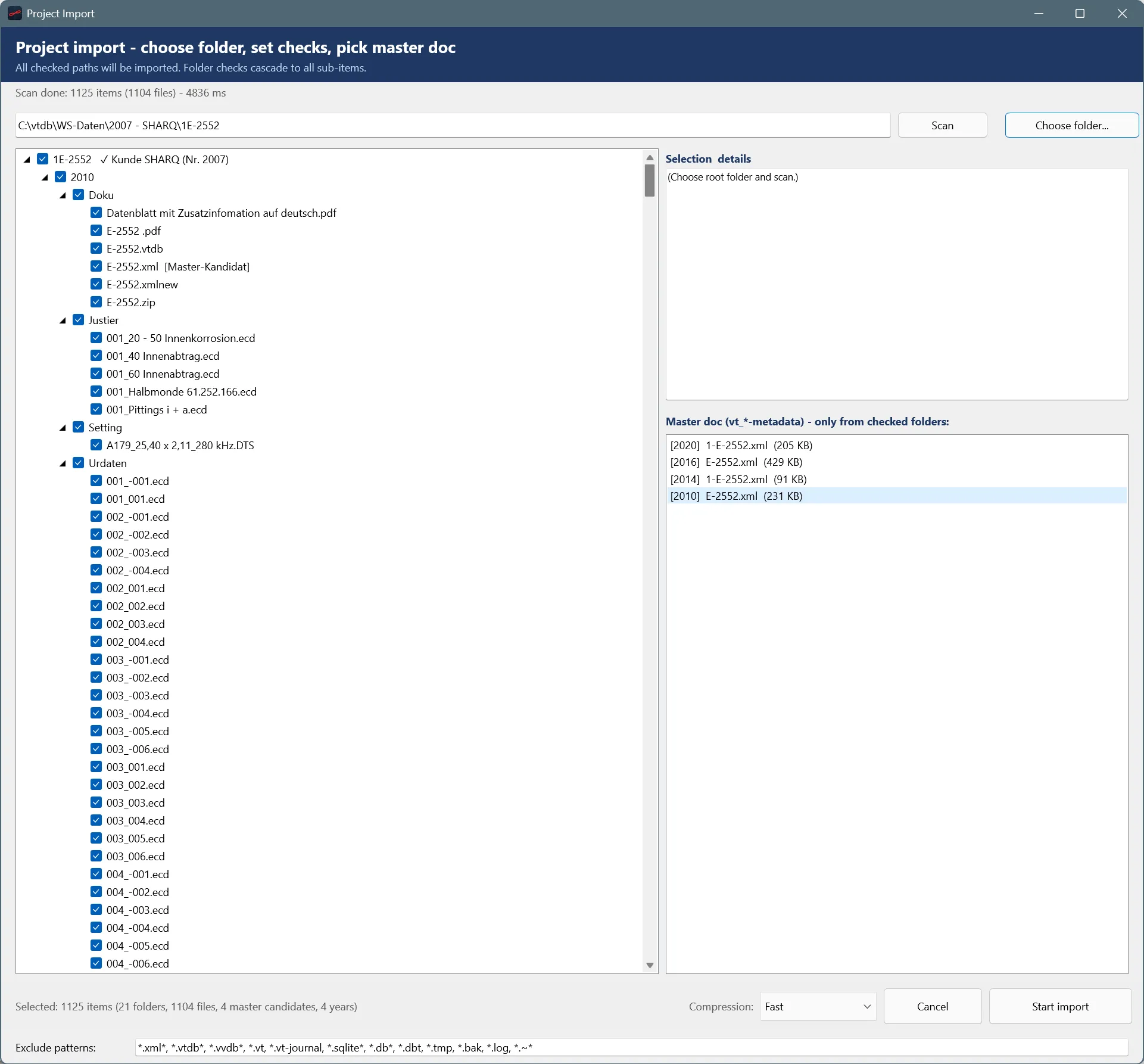1144x1064 pixels.
Task: Select 004_-006.ecd file row
Action: point(138,963)
